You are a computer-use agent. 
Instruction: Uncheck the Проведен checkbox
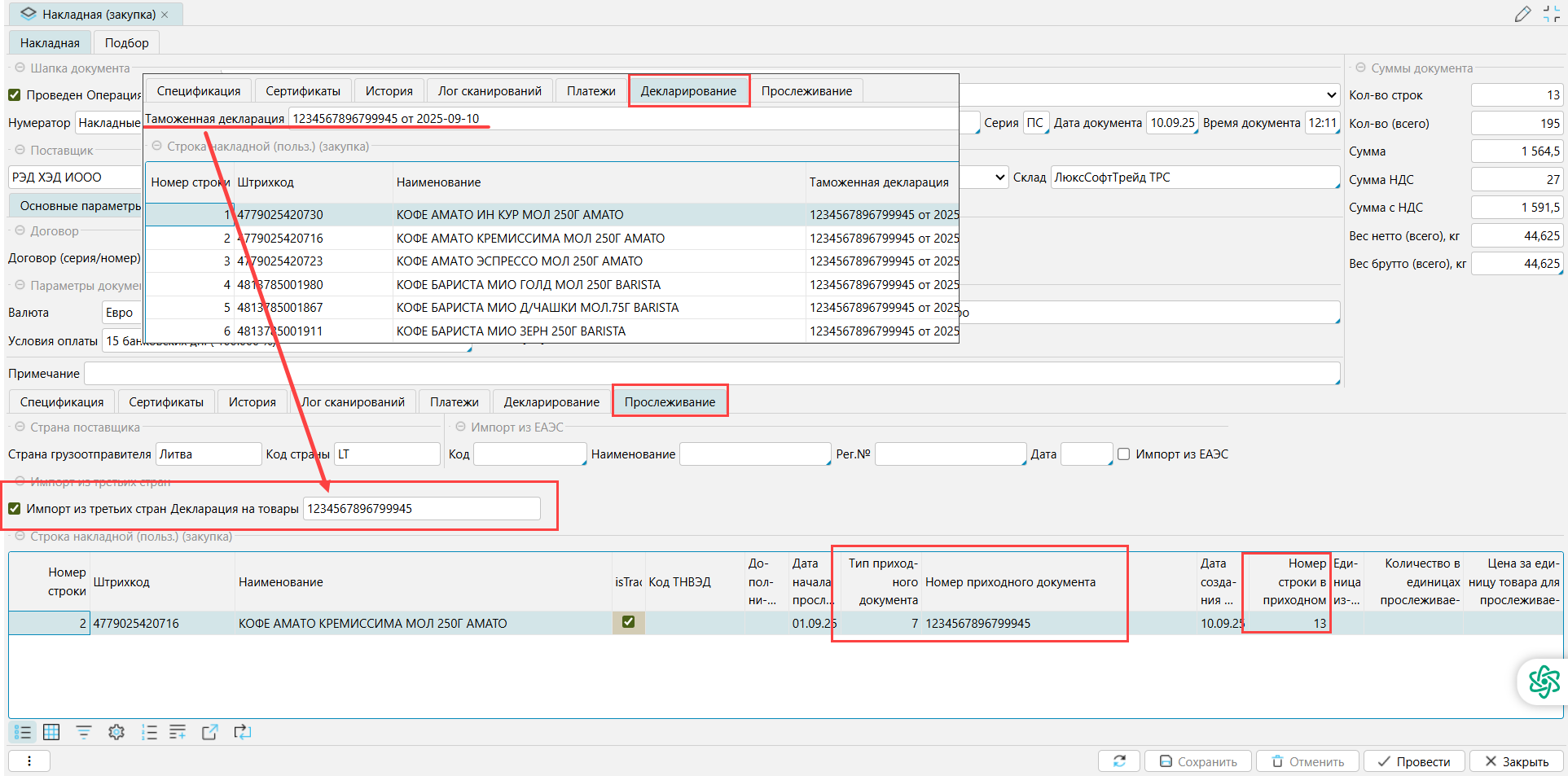[x=15, y=95]
